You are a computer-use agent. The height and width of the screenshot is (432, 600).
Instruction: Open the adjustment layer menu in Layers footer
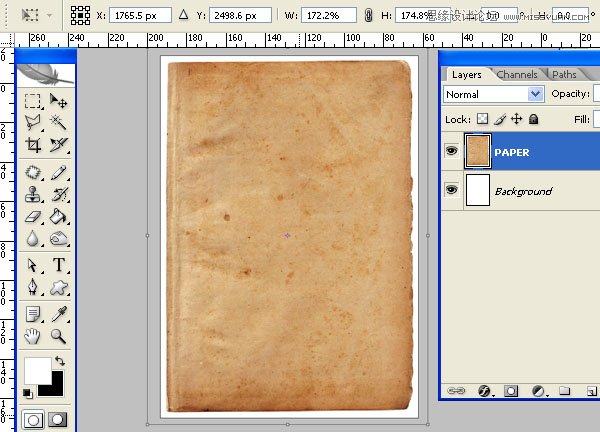pos(537,390)
